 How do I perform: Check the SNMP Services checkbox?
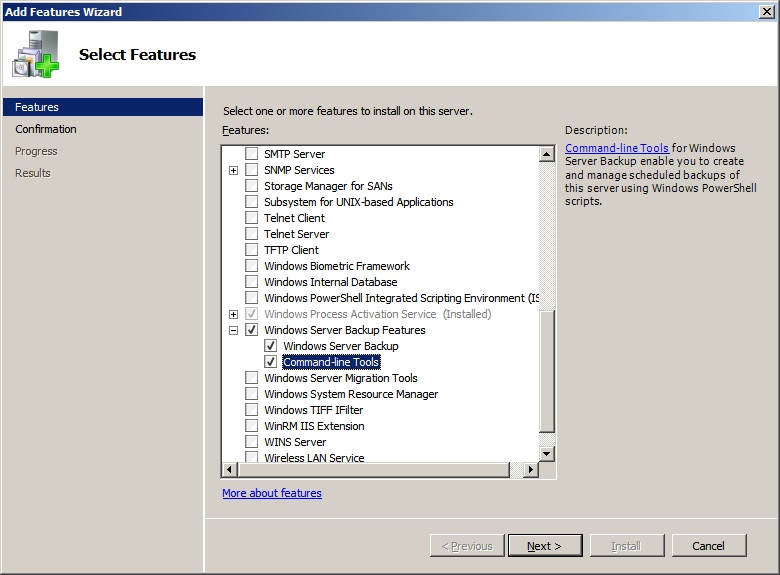tap(252, 170)
